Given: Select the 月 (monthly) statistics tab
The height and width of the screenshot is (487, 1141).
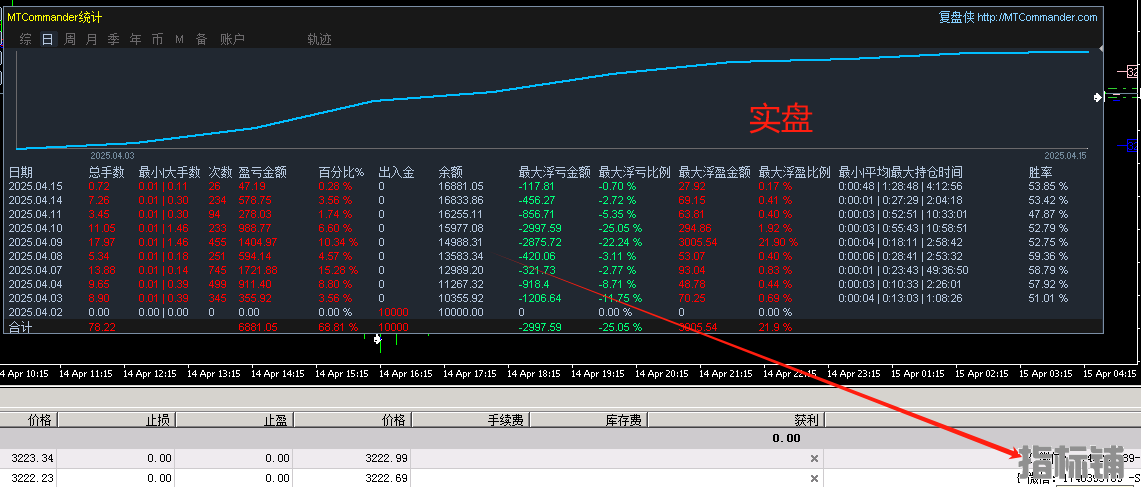Looking at the screenshot, I should click(92, 39).
